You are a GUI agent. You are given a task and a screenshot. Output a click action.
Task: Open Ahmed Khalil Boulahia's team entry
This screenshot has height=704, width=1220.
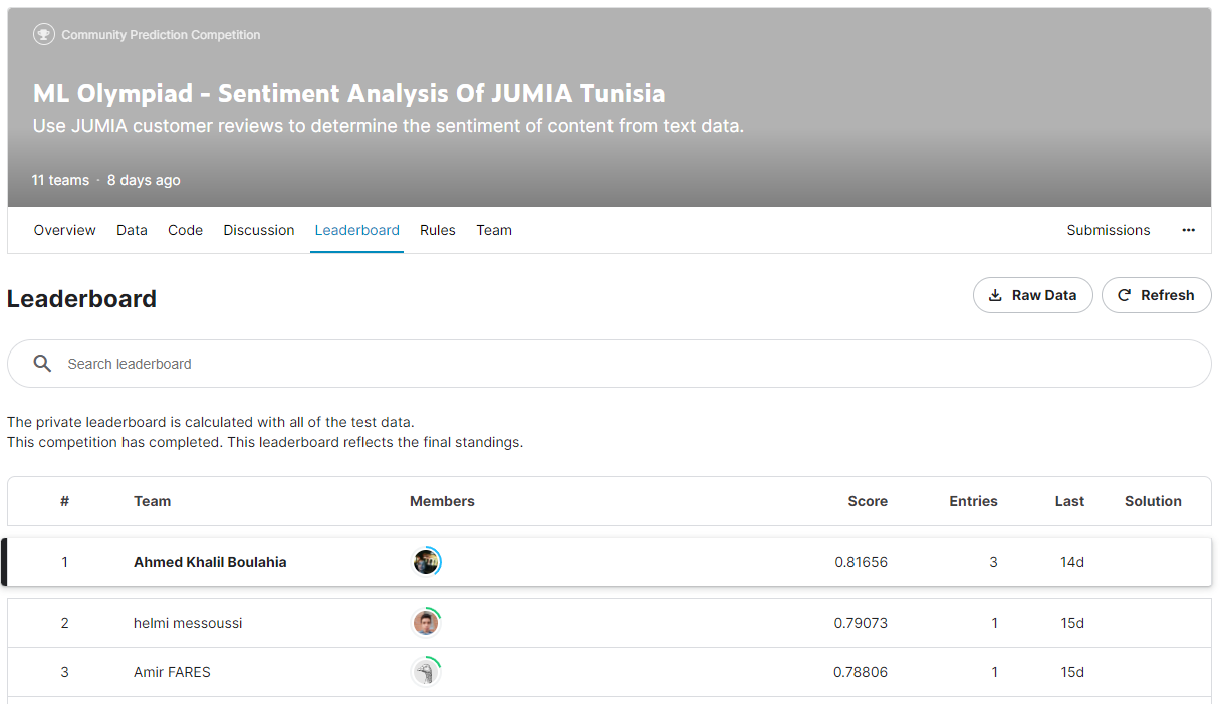[209, 561]
